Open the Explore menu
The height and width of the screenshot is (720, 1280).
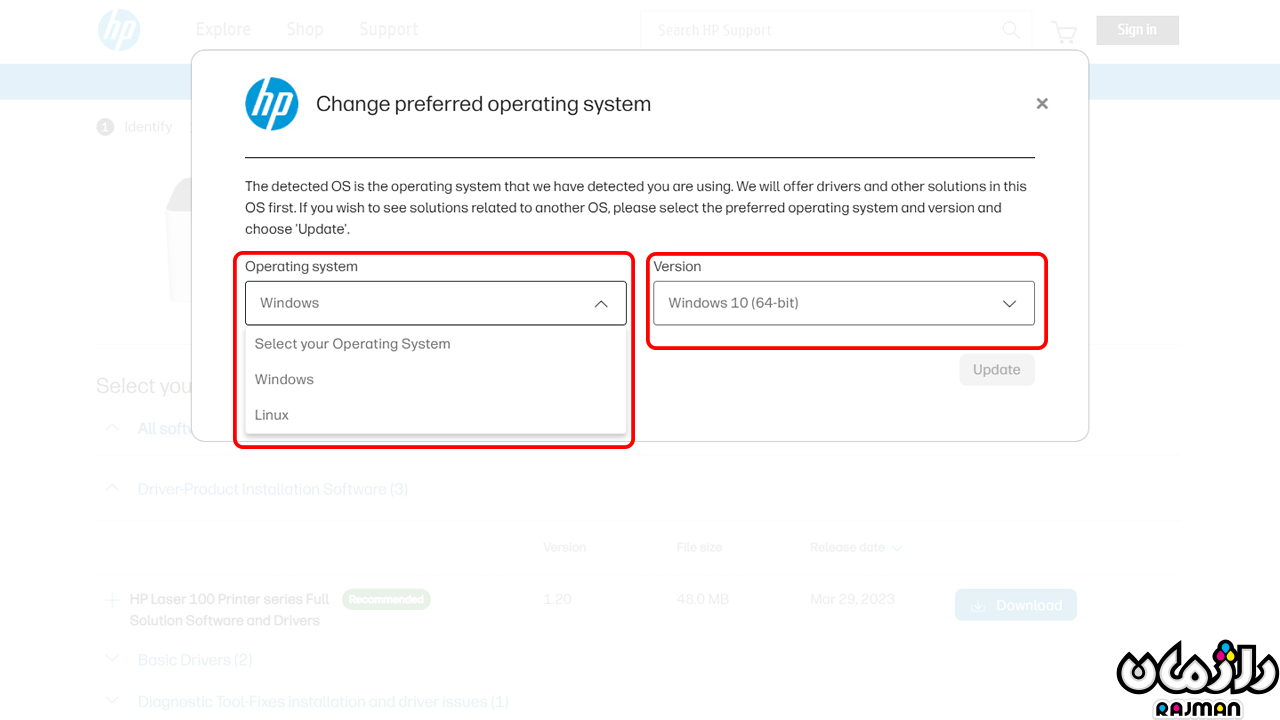223,30
